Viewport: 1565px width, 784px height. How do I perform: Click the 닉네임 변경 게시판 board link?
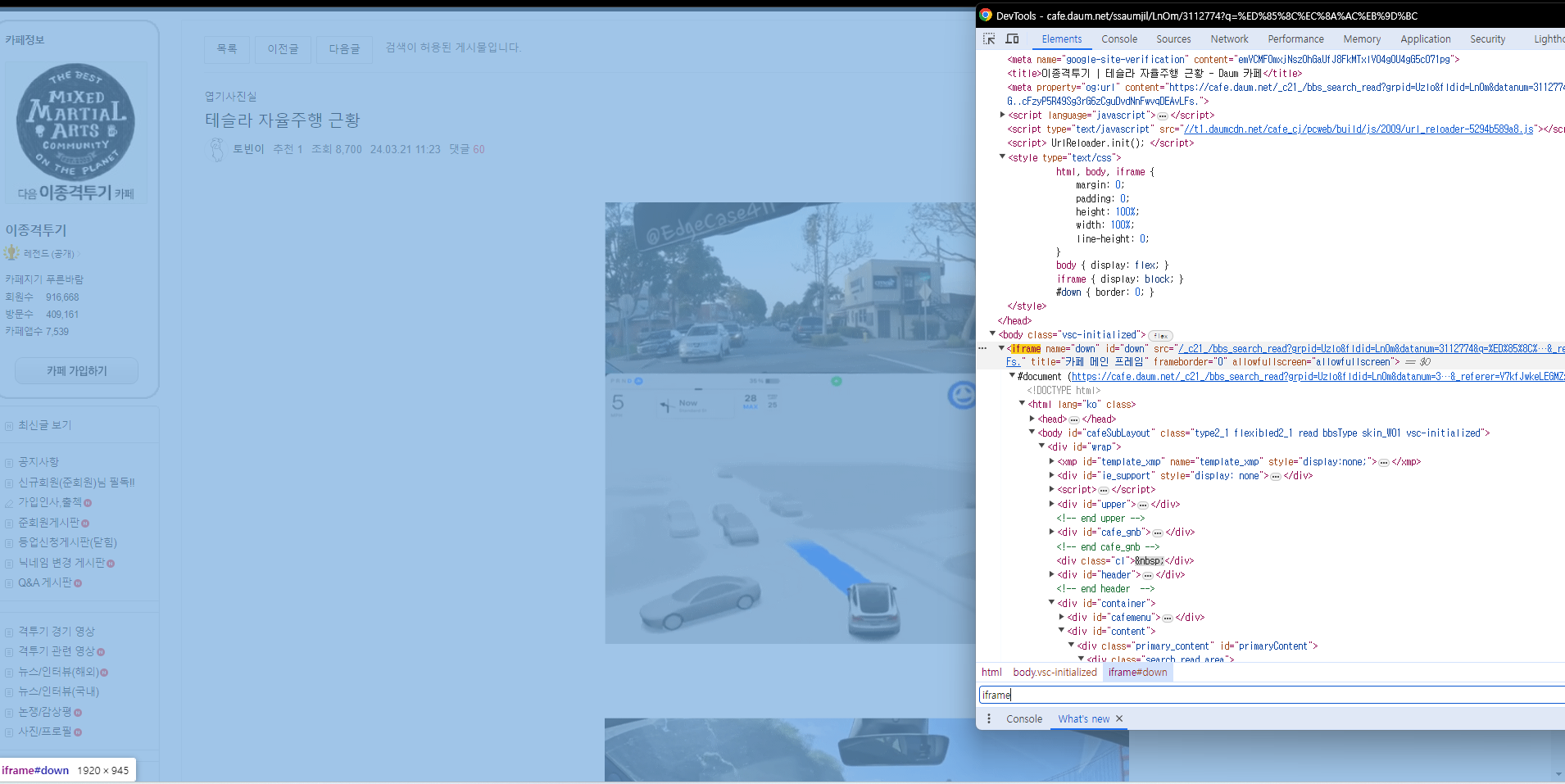pos(62,563)
